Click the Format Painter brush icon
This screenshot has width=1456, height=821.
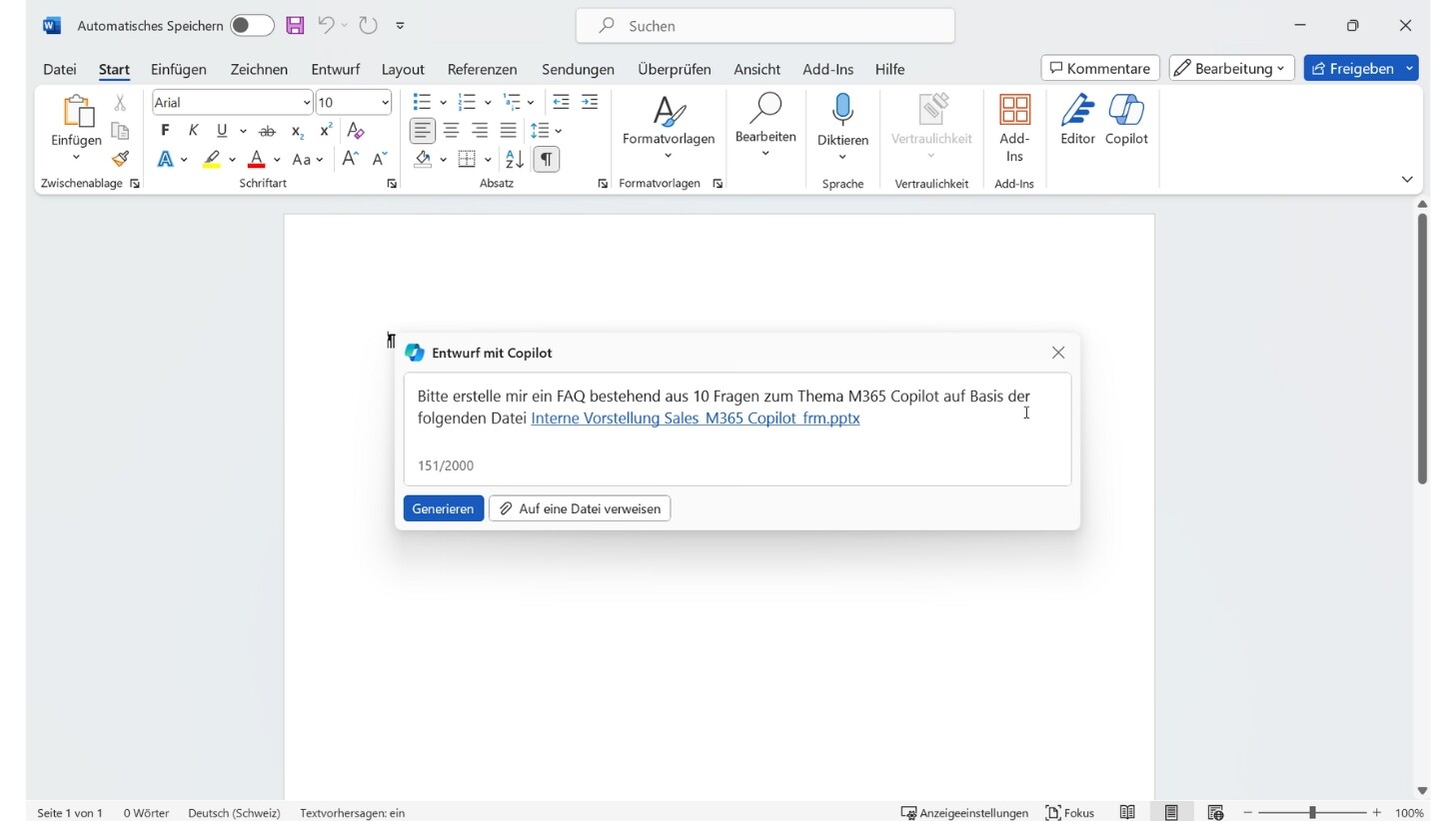tap(120, 159)
